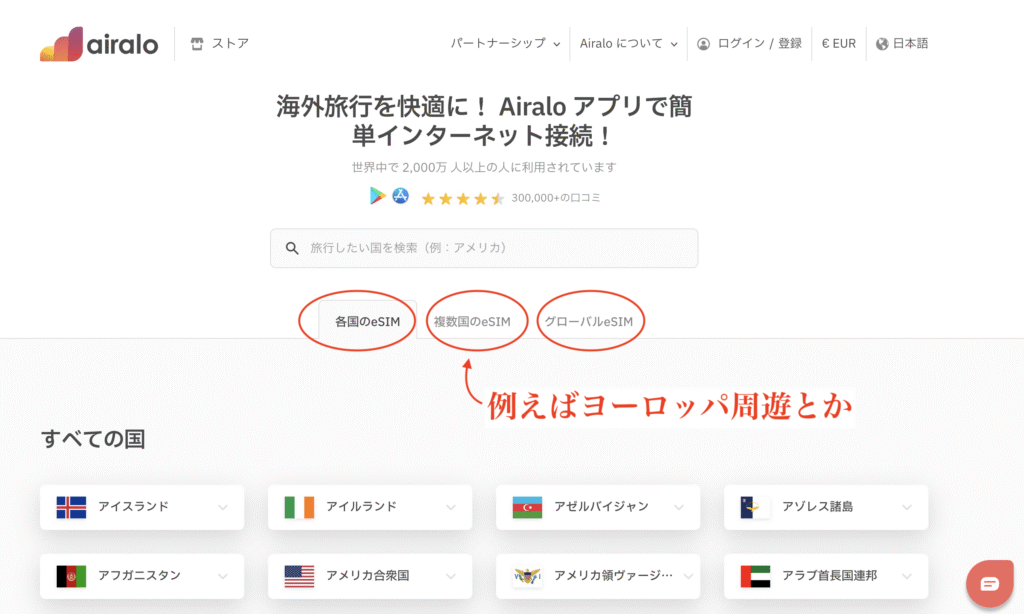Viewport: 1024px width, 614px height.
Task: Open the アゼルバイジャン country card
Action: pyautogui.click(x=598, y=507)
